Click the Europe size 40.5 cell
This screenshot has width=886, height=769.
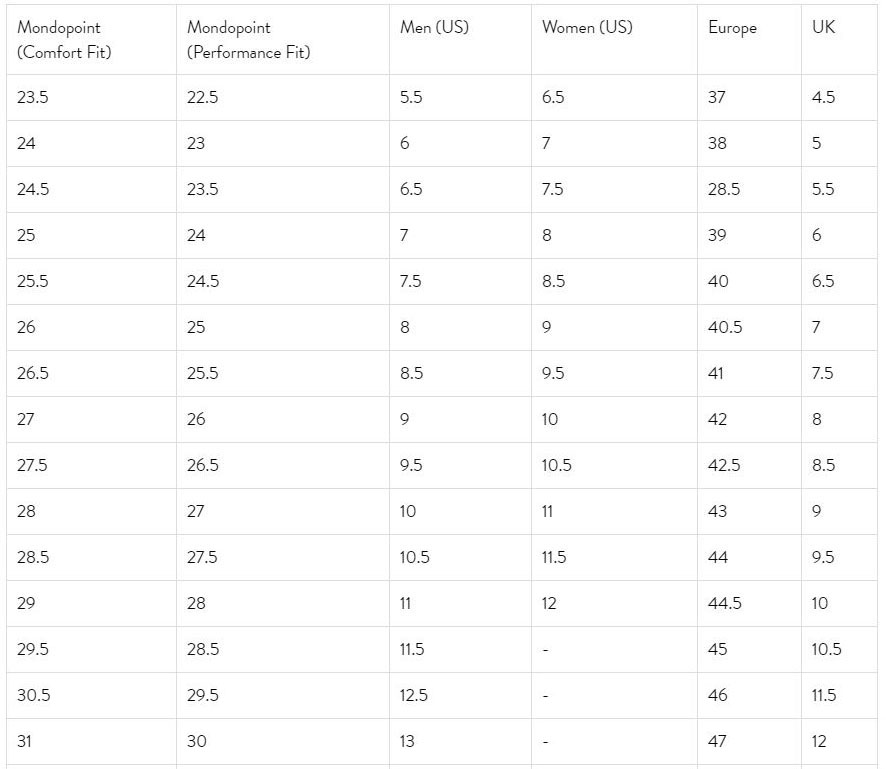749,327
